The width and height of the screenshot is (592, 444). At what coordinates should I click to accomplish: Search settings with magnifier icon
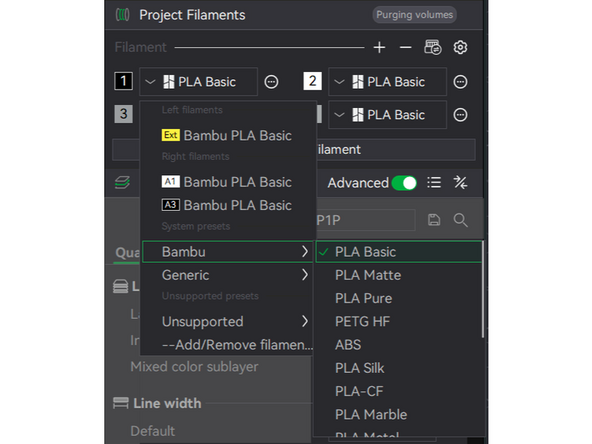[x=461, y=220]
